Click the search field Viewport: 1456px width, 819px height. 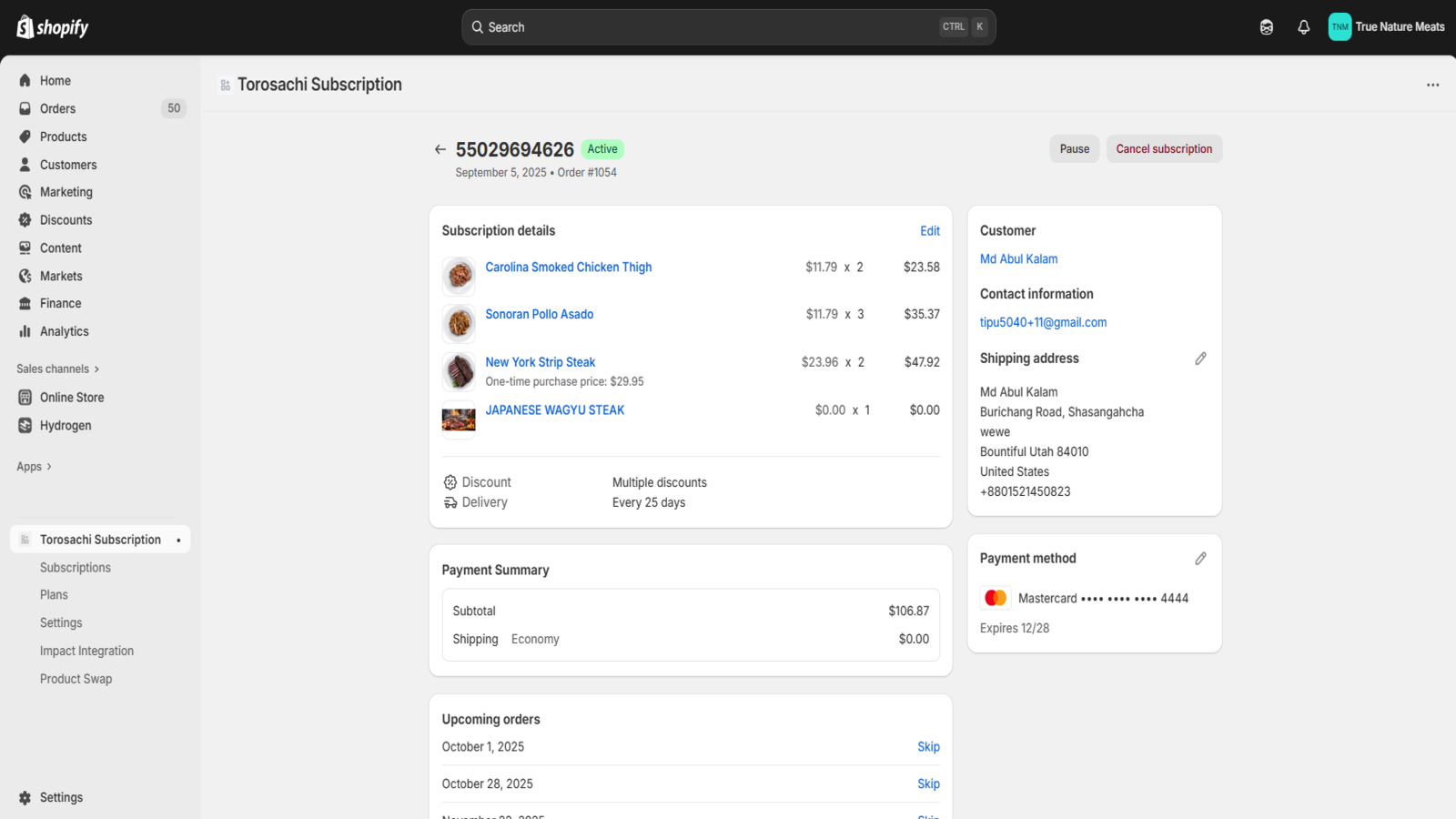729,27
